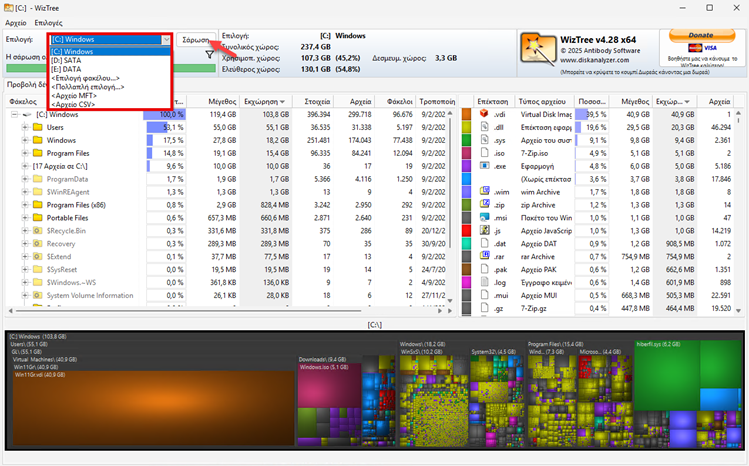Click the $Recycle.Bin folder icon
The height and width of the screenshot is (466, 749).
coord(39,230)
